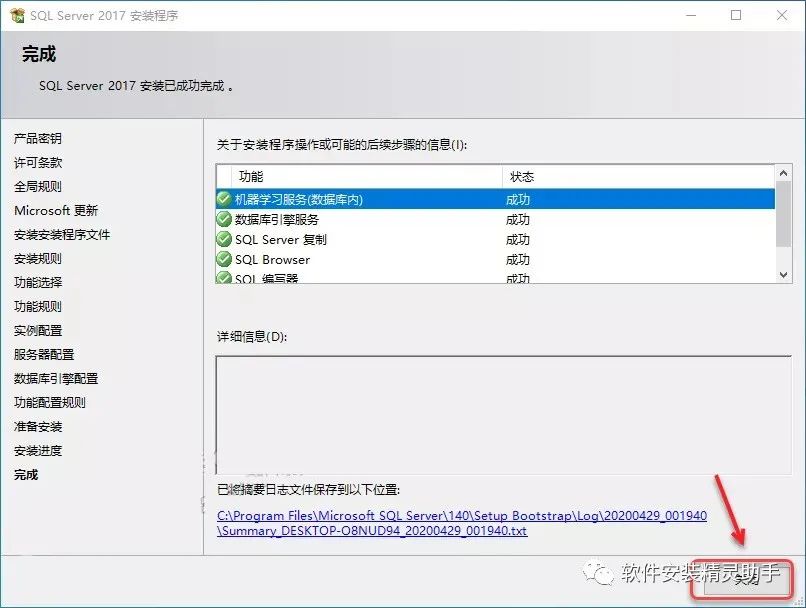Click the 安装进度 step in the sidebar
This screenshot has width=806, height=608.
click(x=38, y=451)
